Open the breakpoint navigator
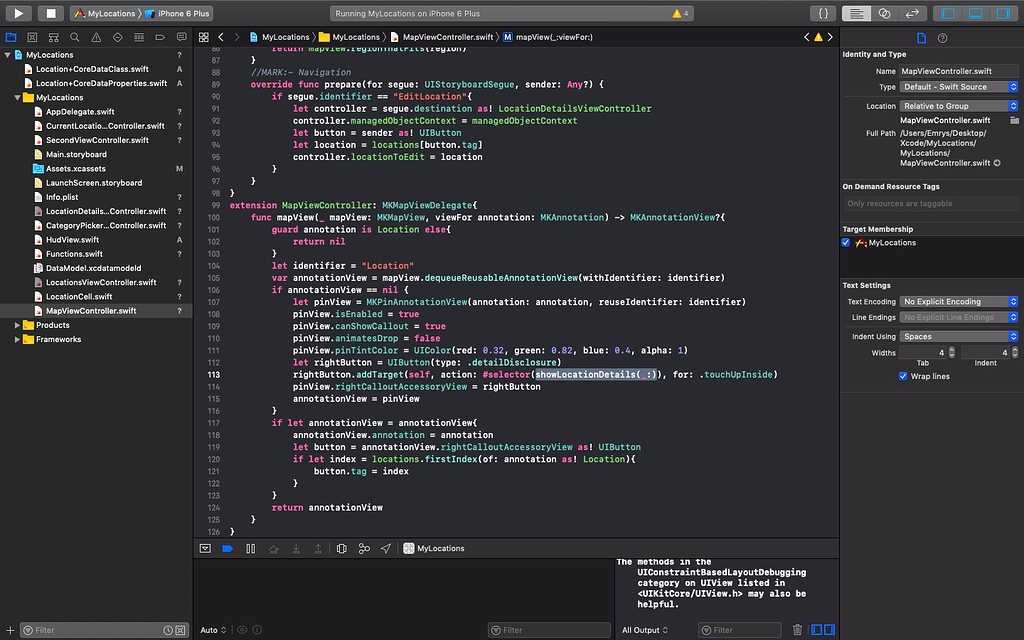The image size is (1024, 640). pos(160,37)
